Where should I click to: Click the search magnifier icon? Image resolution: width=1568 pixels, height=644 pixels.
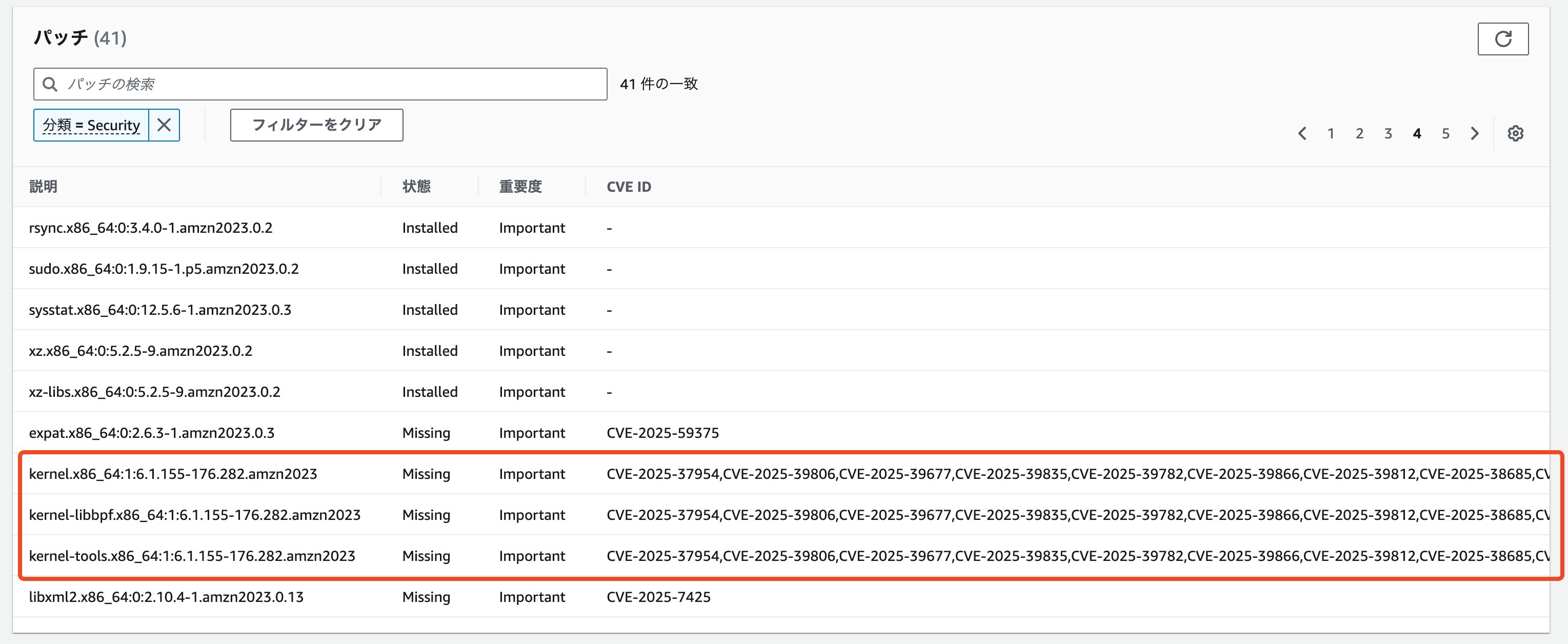point(51,84)
